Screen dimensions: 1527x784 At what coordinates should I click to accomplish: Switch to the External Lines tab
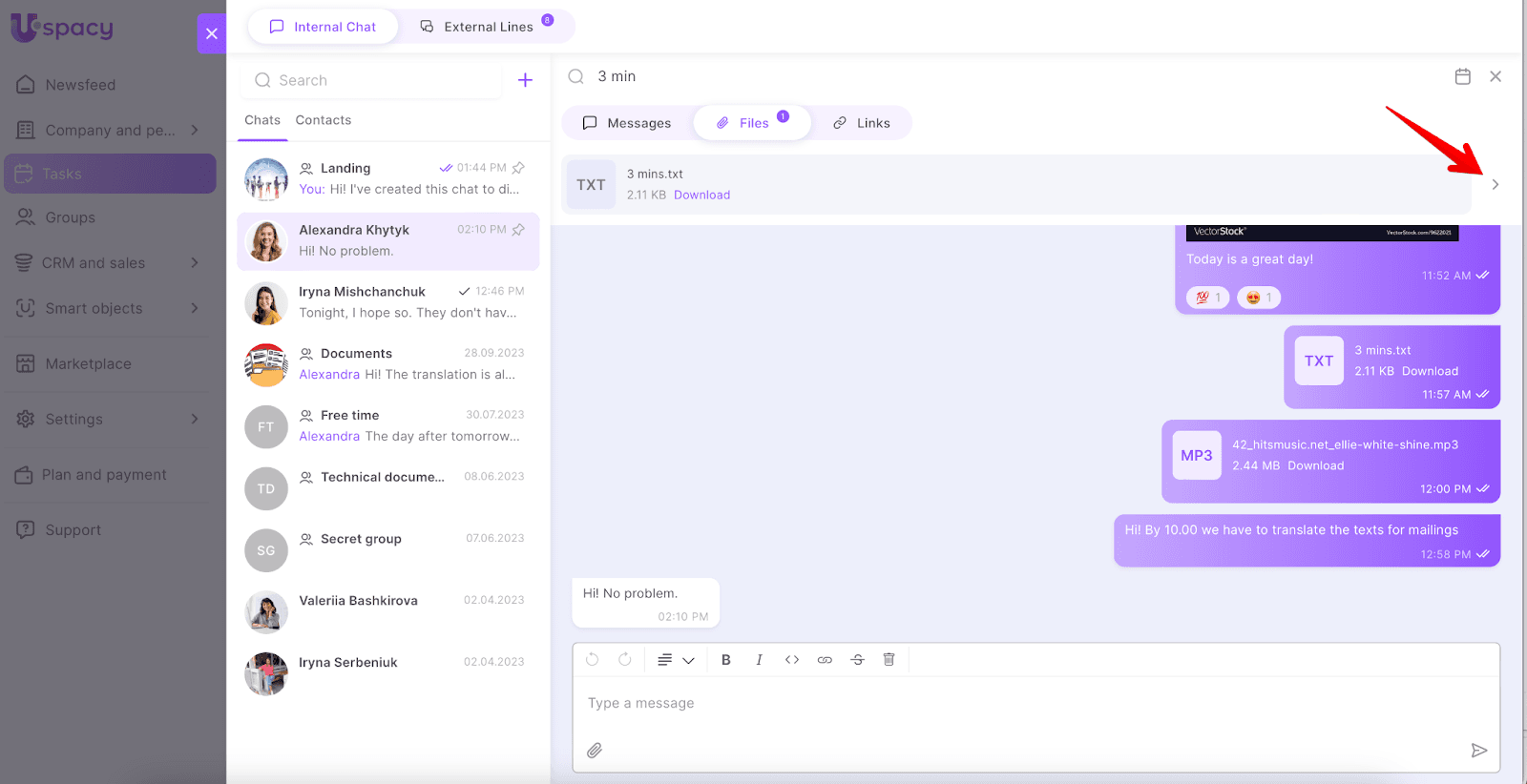pos(487,27)
